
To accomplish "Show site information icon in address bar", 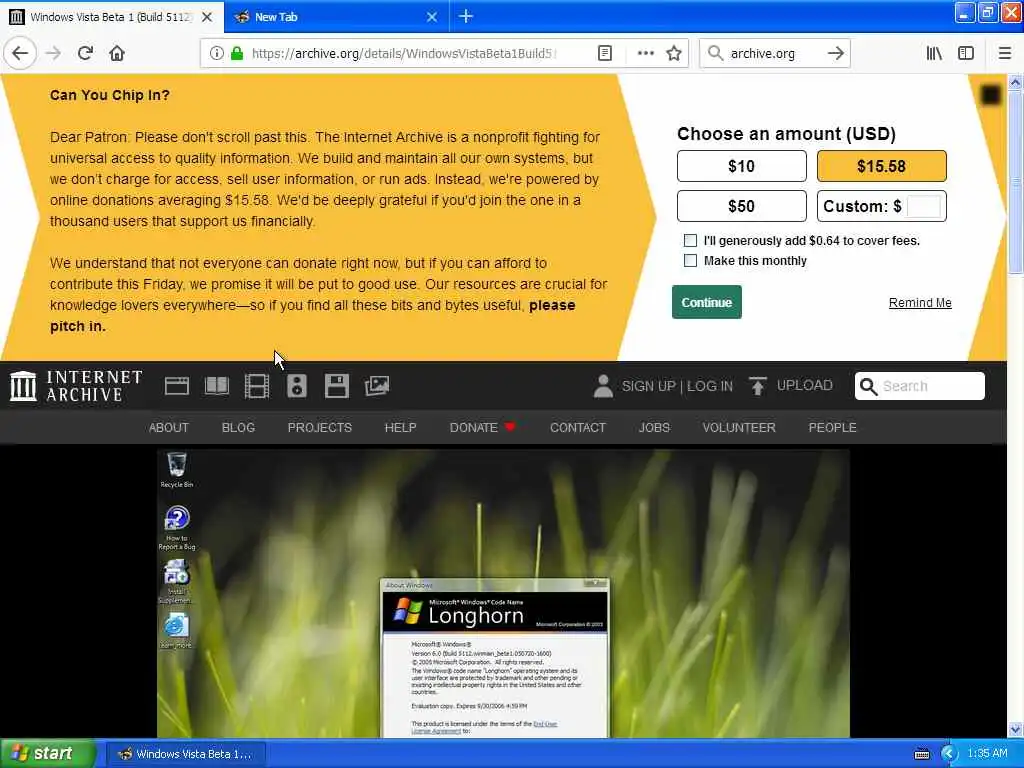I will pos(216,54).
